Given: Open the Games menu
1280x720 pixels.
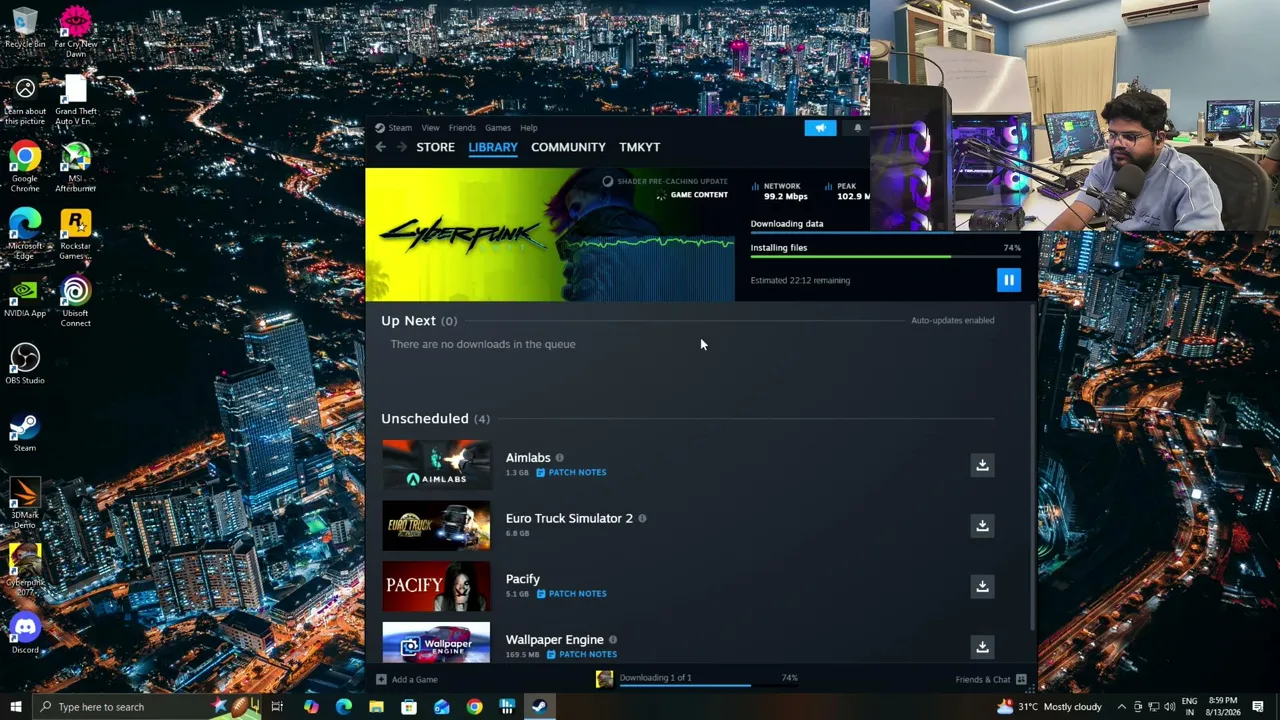Looking at the screenshot, I should (x=498, y=128).
